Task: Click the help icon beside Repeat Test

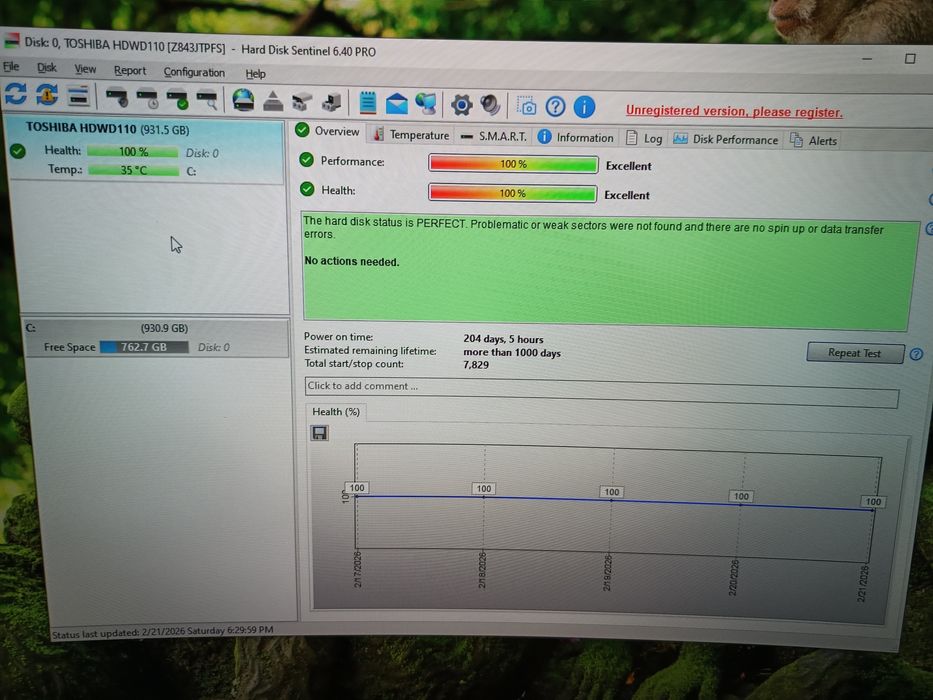Action: [x=916, y=354]
